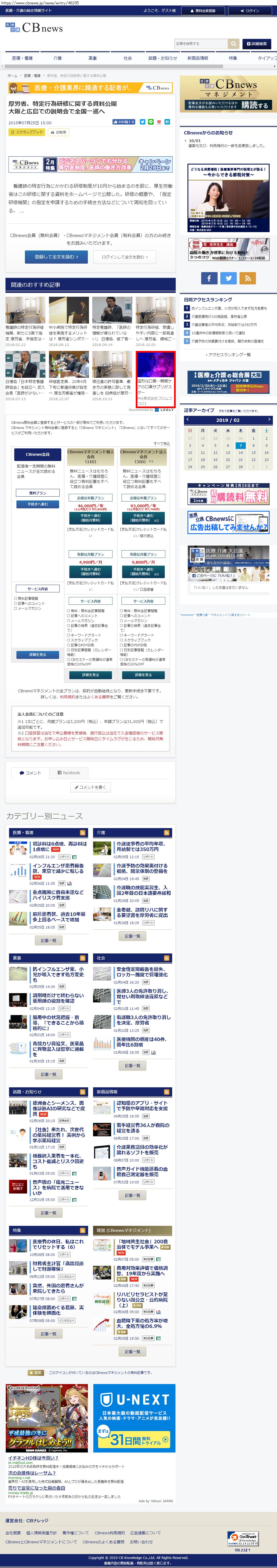Image resolution: width=277 pixels, height=1568 pixels.
Task: Select 介護 in the navigation bar
Action: pos(57,58)
